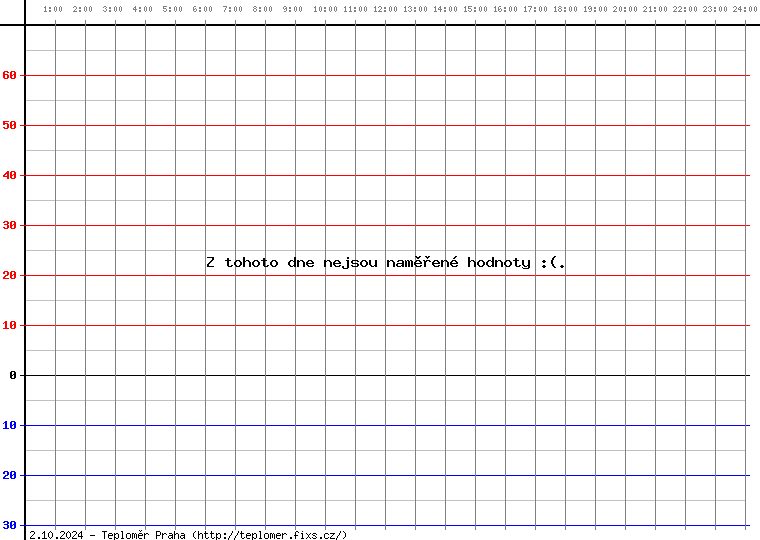Click the blue 10 temperature label
This screenshot has height=540, width=760.
coord(9,425)
